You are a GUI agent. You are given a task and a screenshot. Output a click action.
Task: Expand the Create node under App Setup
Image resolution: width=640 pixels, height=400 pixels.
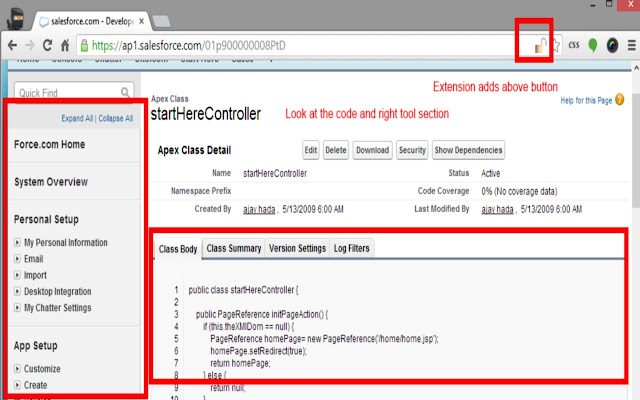tap(17, 385)
